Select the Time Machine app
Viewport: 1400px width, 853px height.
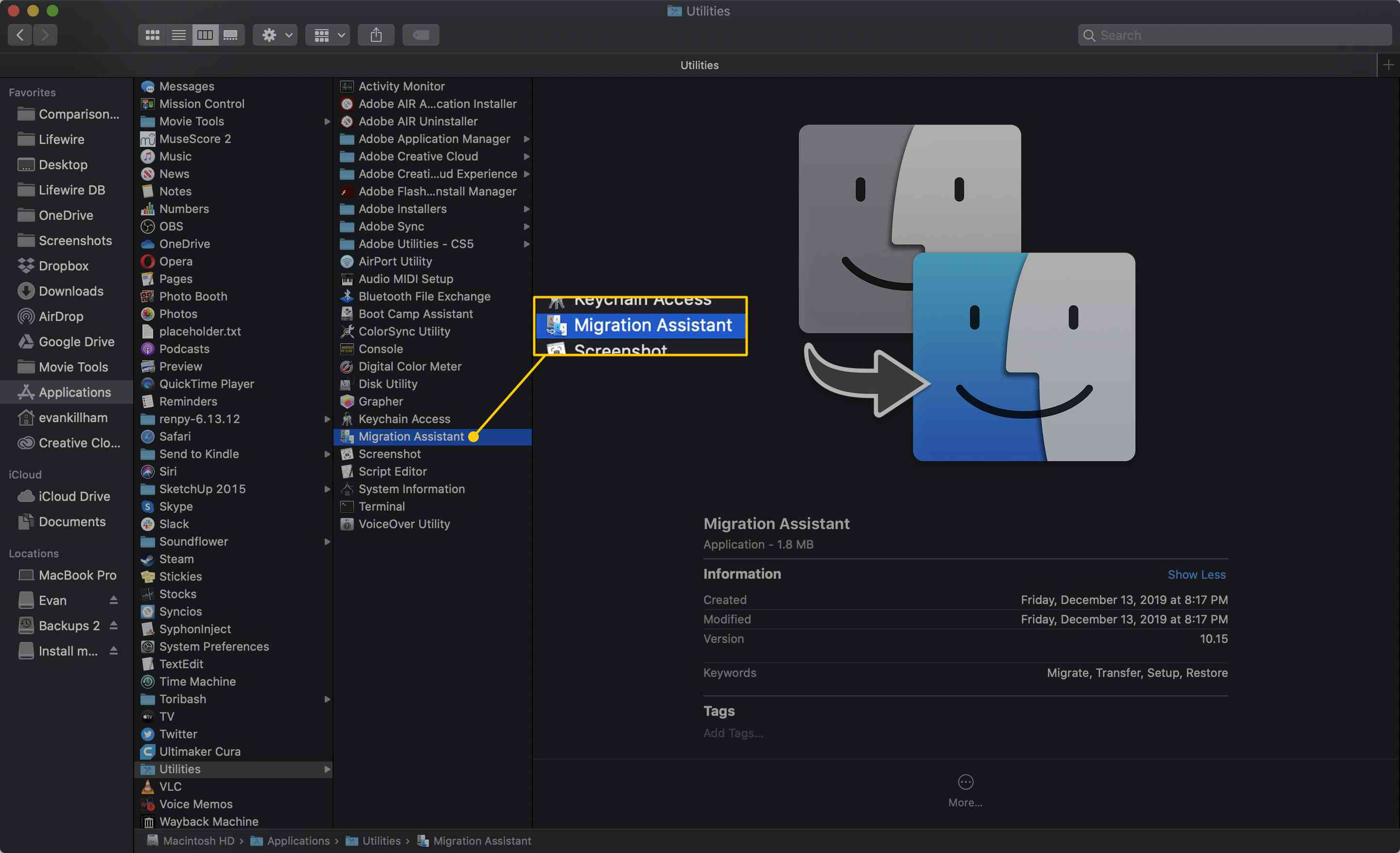[233, 681]
